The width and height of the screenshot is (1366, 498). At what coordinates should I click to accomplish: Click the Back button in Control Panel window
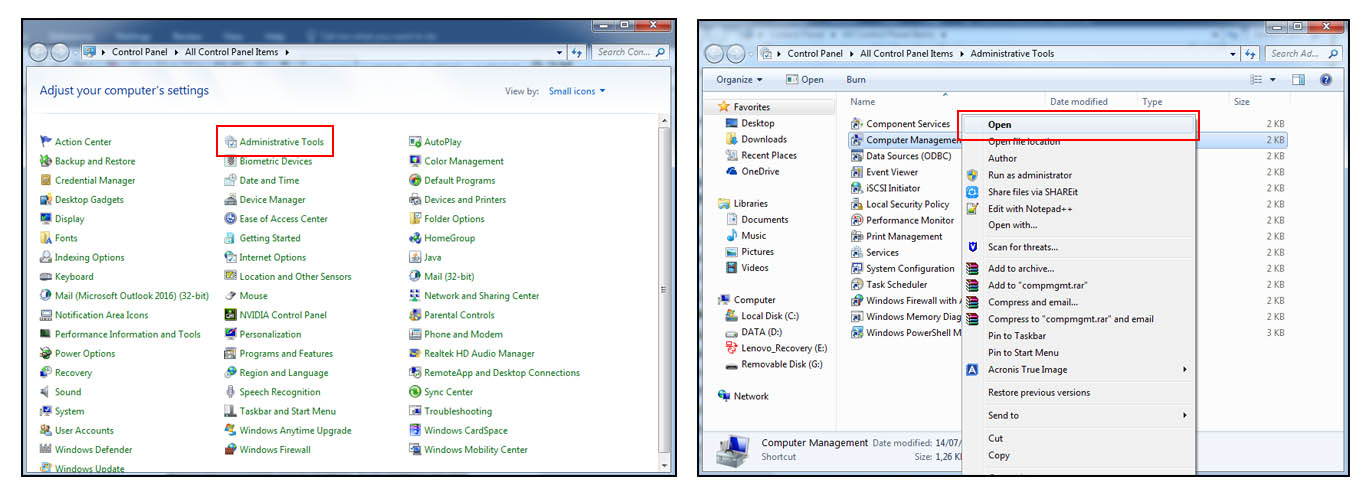coord(40,52)
